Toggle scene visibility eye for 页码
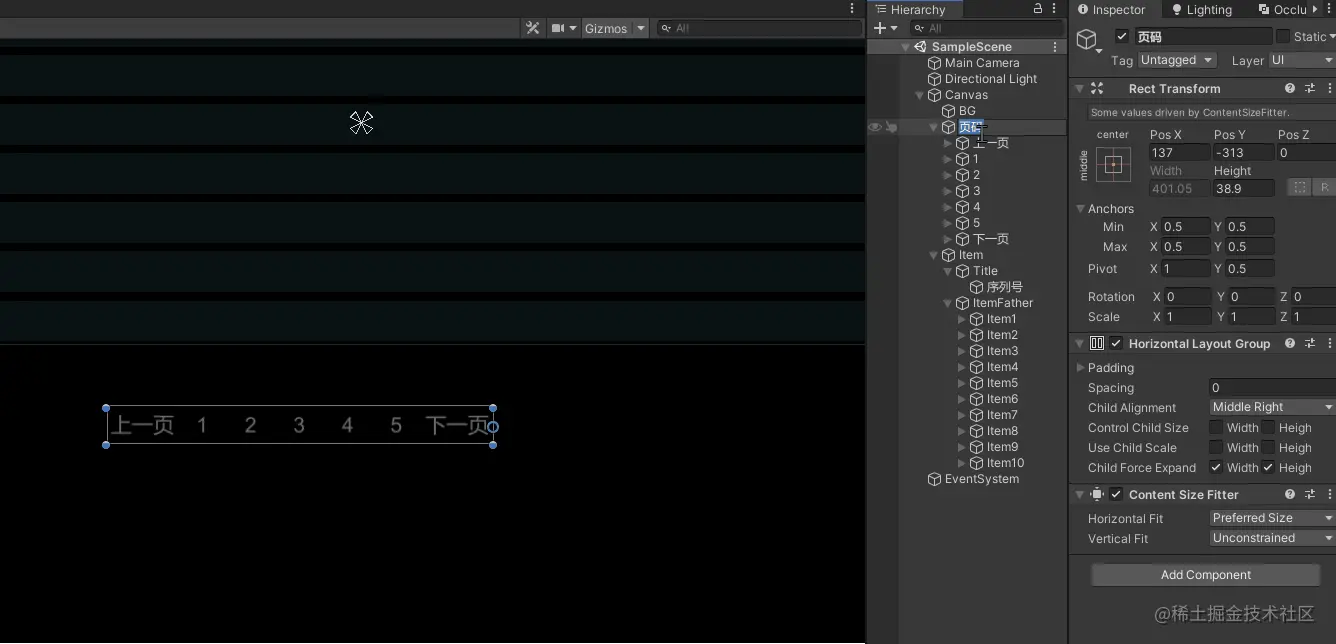 (875, 127)
